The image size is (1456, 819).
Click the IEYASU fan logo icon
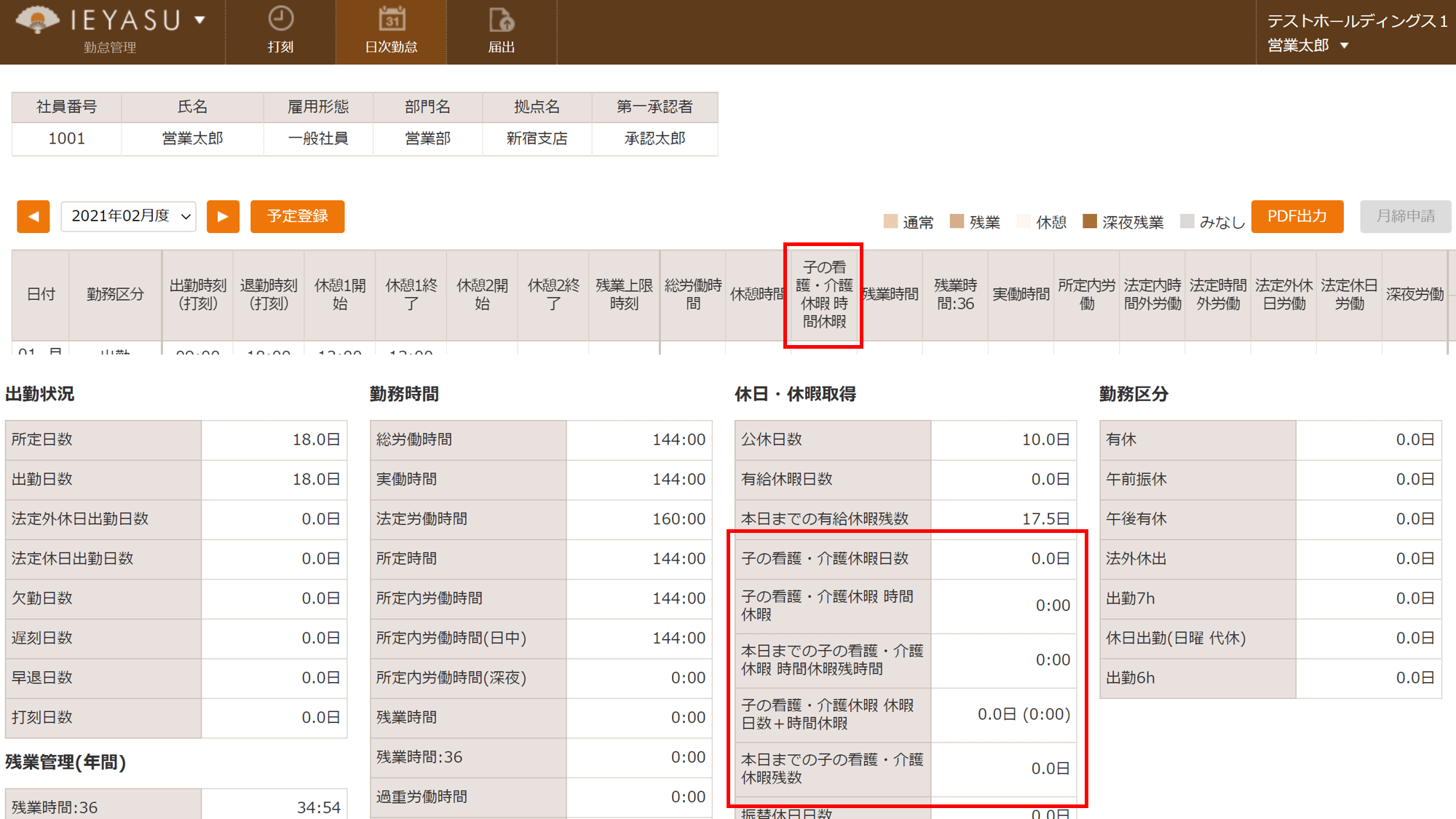pyautogui.click(x=37, y=20)
